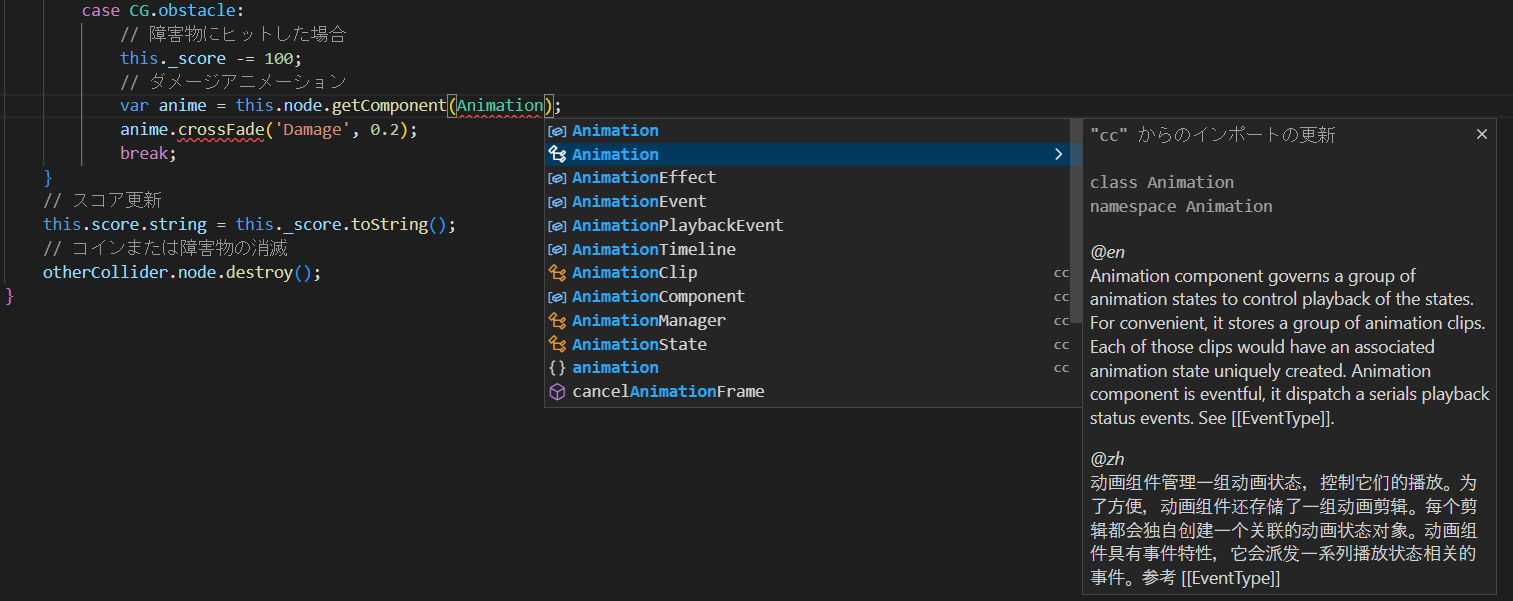Click the variable icon beside AnimationTimeline
Viewport: 1513px width, 601px height.
point(558,250)
